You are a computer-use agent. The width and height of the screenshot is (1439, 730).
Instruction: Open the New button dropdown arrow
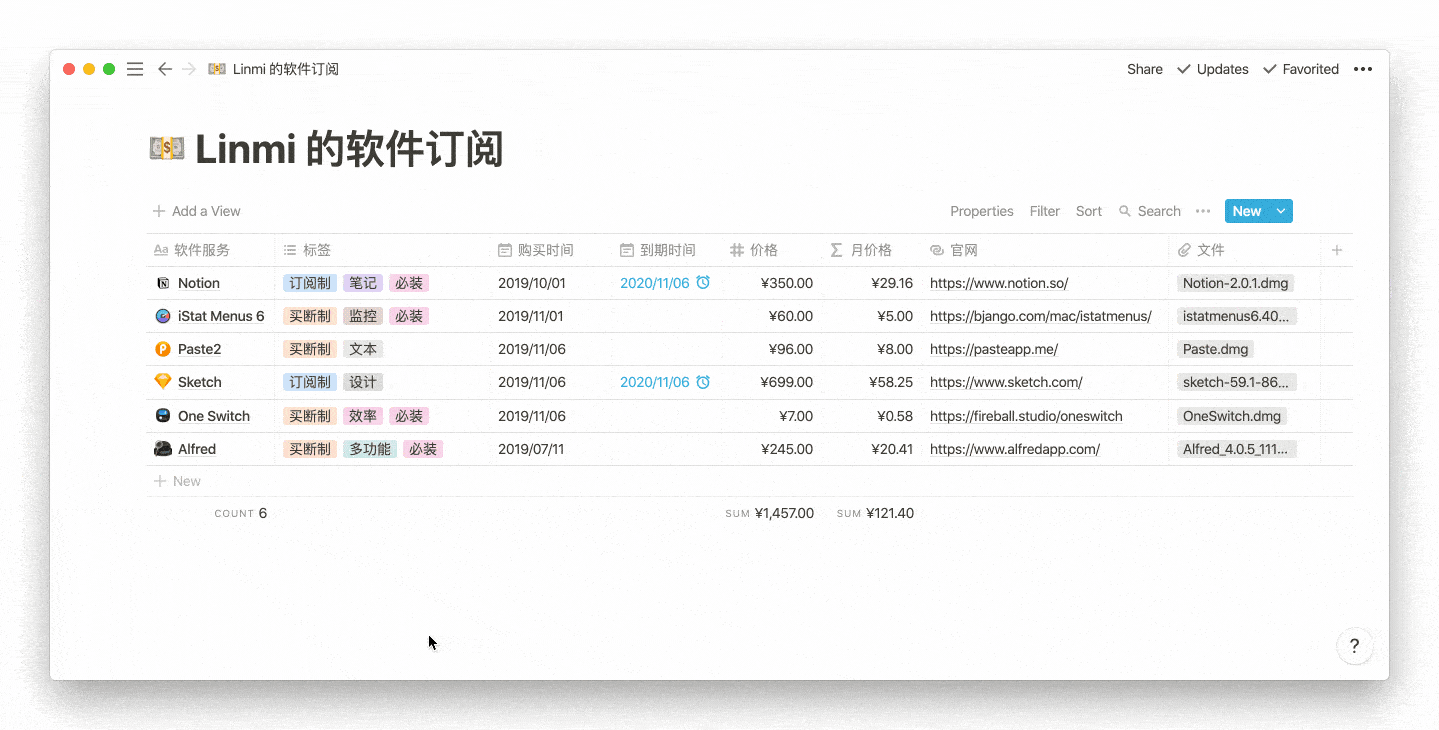coord(1281,211)
